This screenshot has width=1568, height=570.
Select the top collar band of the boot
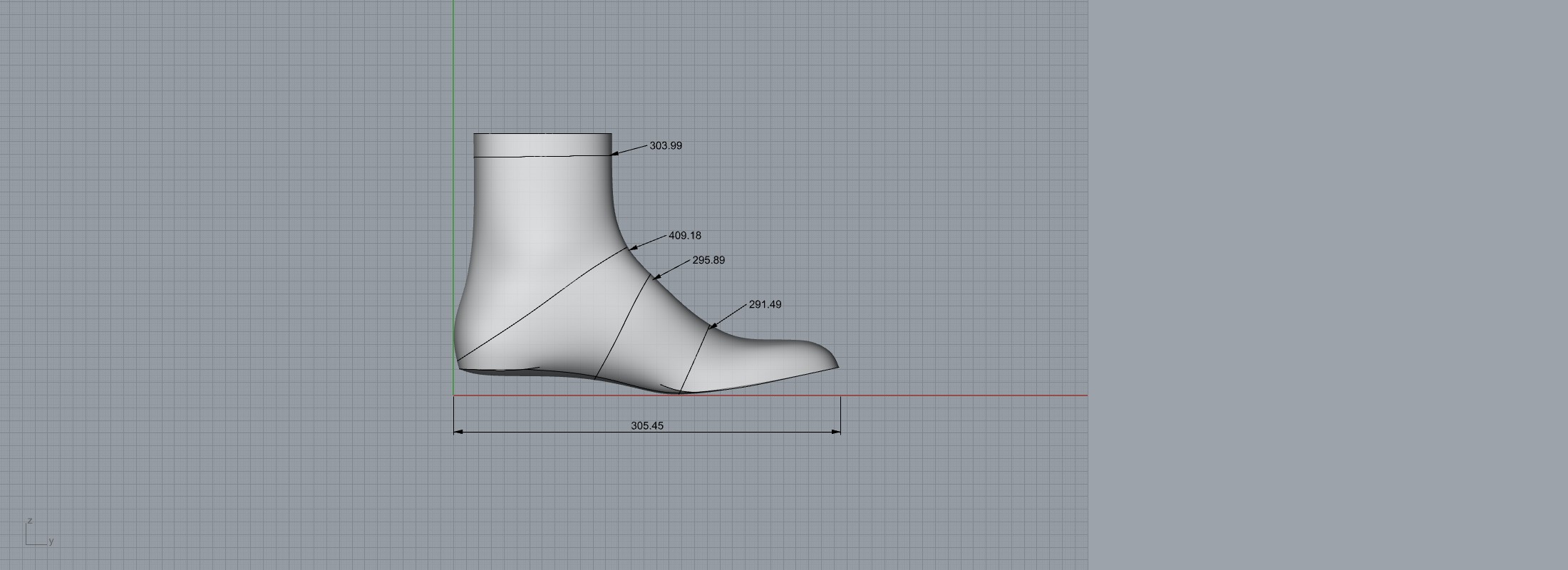tap(542, 144)
